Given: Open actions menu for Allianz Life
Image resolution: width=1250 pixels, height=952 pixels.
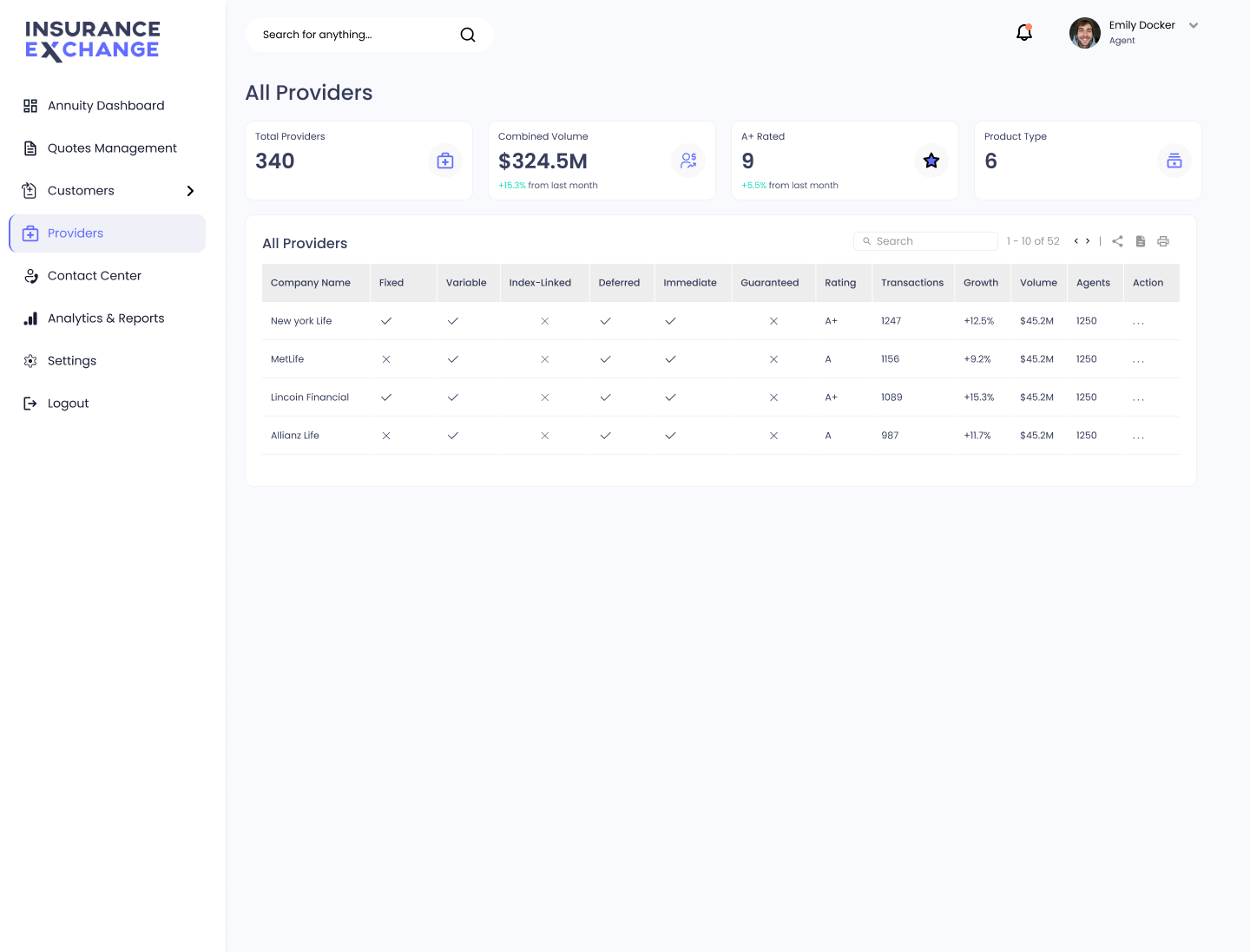Looking at the screenshot, I should tap(1138, 437).
